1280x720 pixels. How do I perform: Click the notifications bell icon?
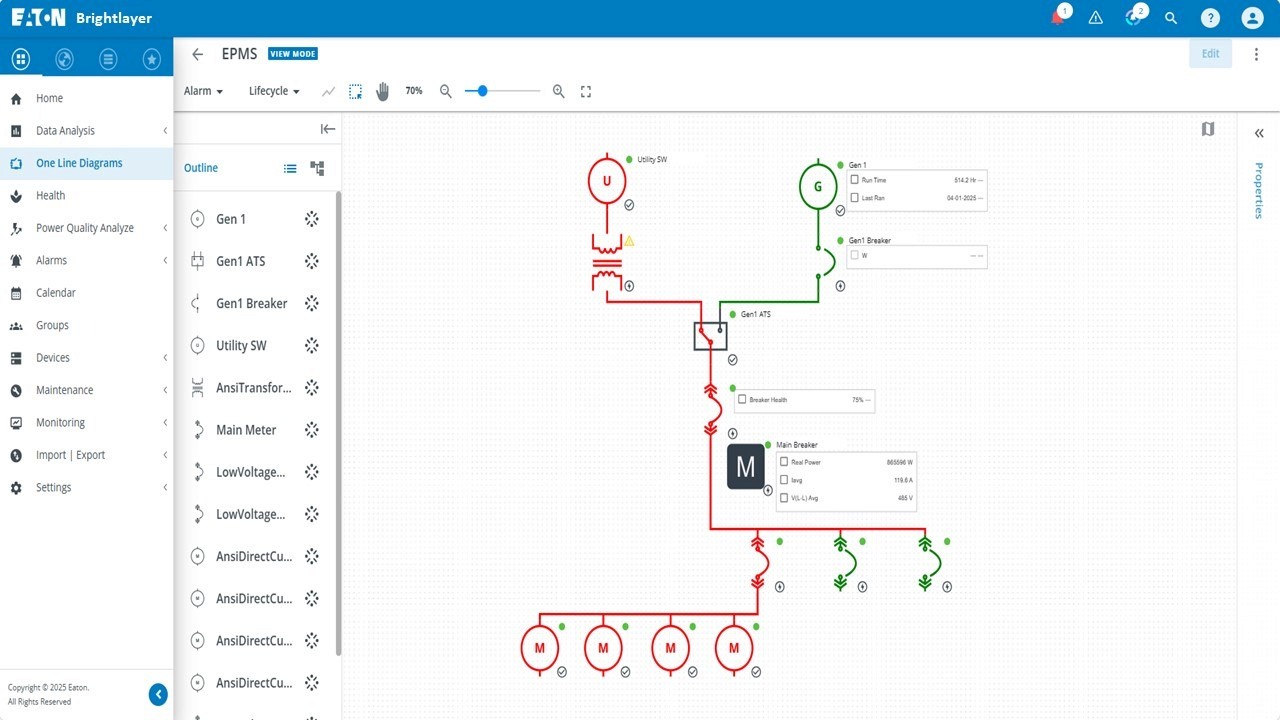pos(1057,18)
